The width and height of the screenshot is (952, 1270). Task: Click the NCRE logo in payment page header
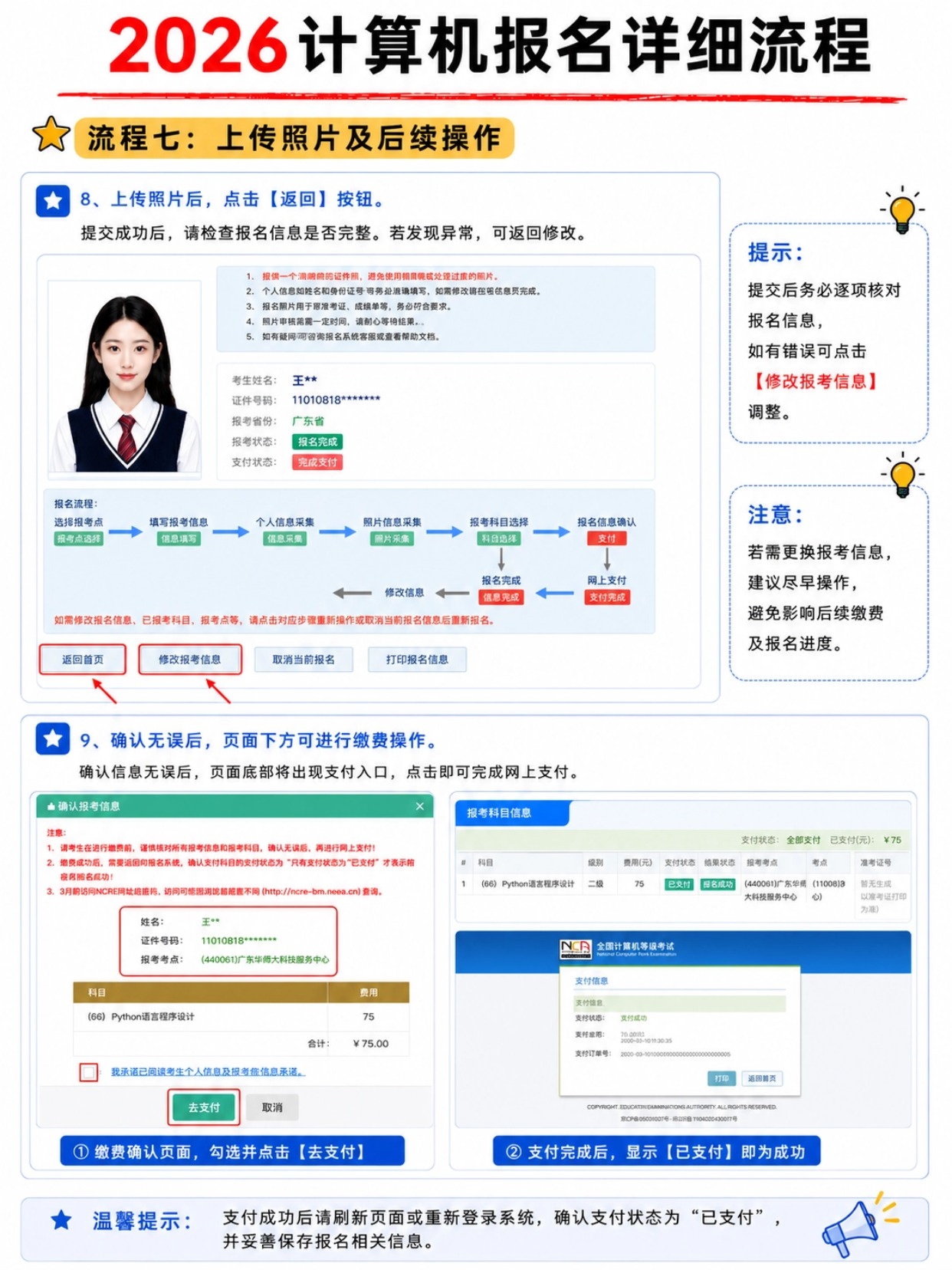[x=576, y=948]
